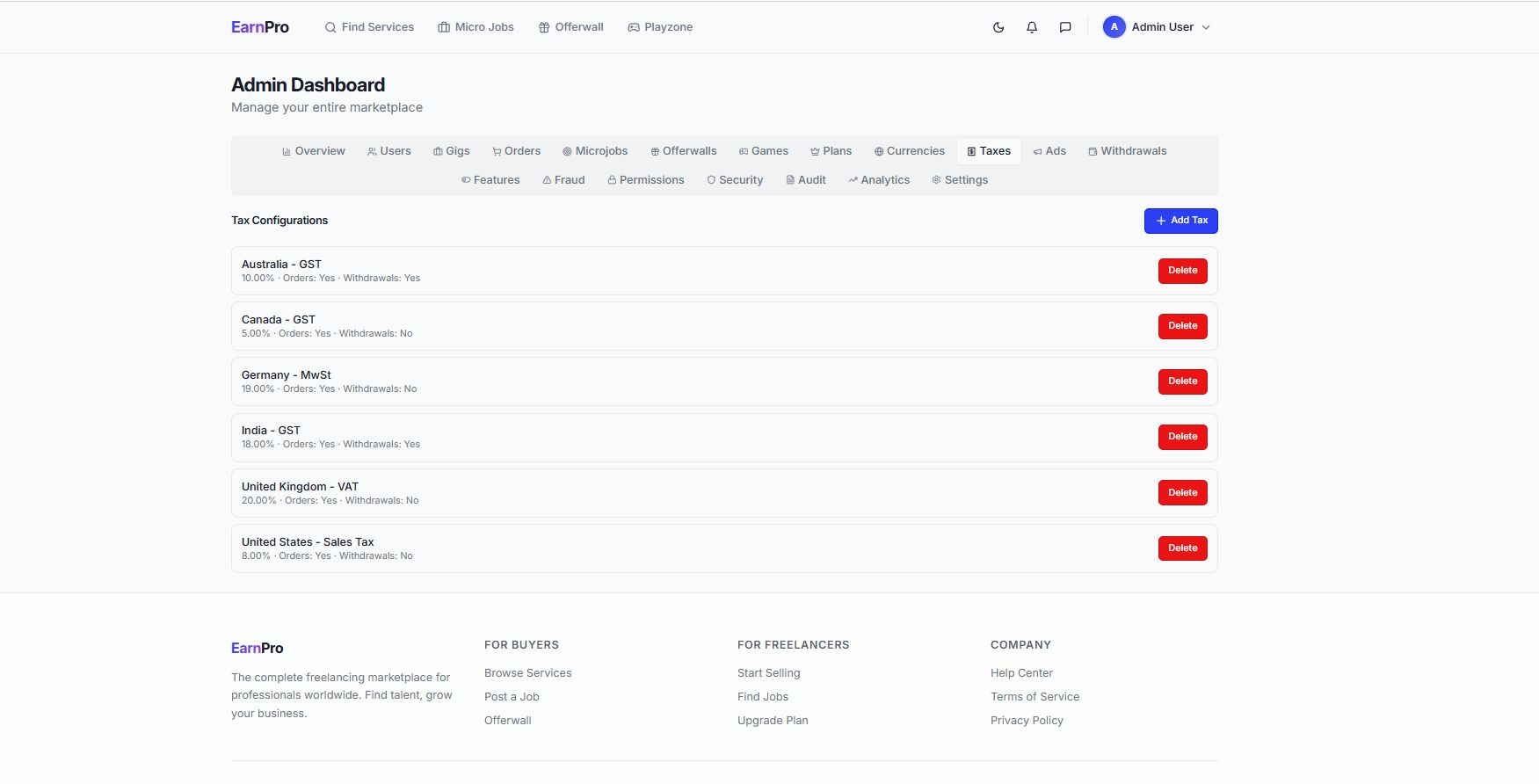Click the EarnPro logo in the header
1539x784 pixels.
pos(259,27)
